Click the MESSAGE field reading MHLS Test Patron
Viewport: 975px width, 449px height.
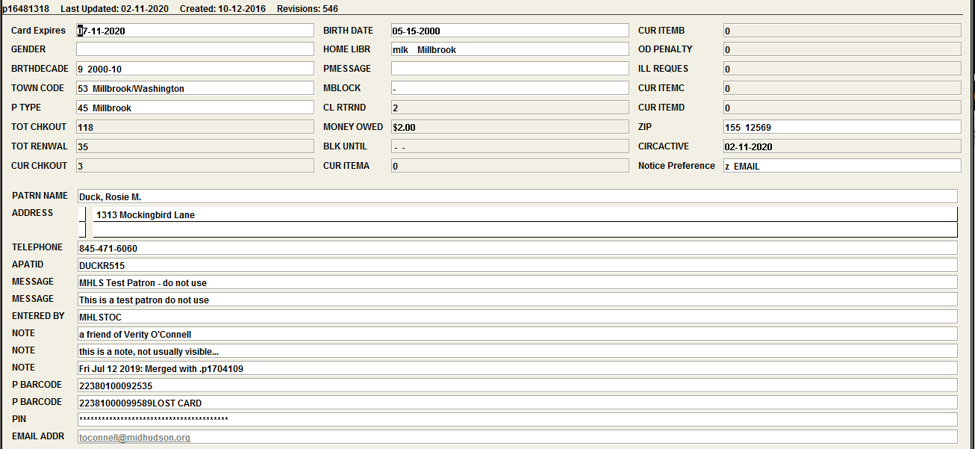coord(517,282)
